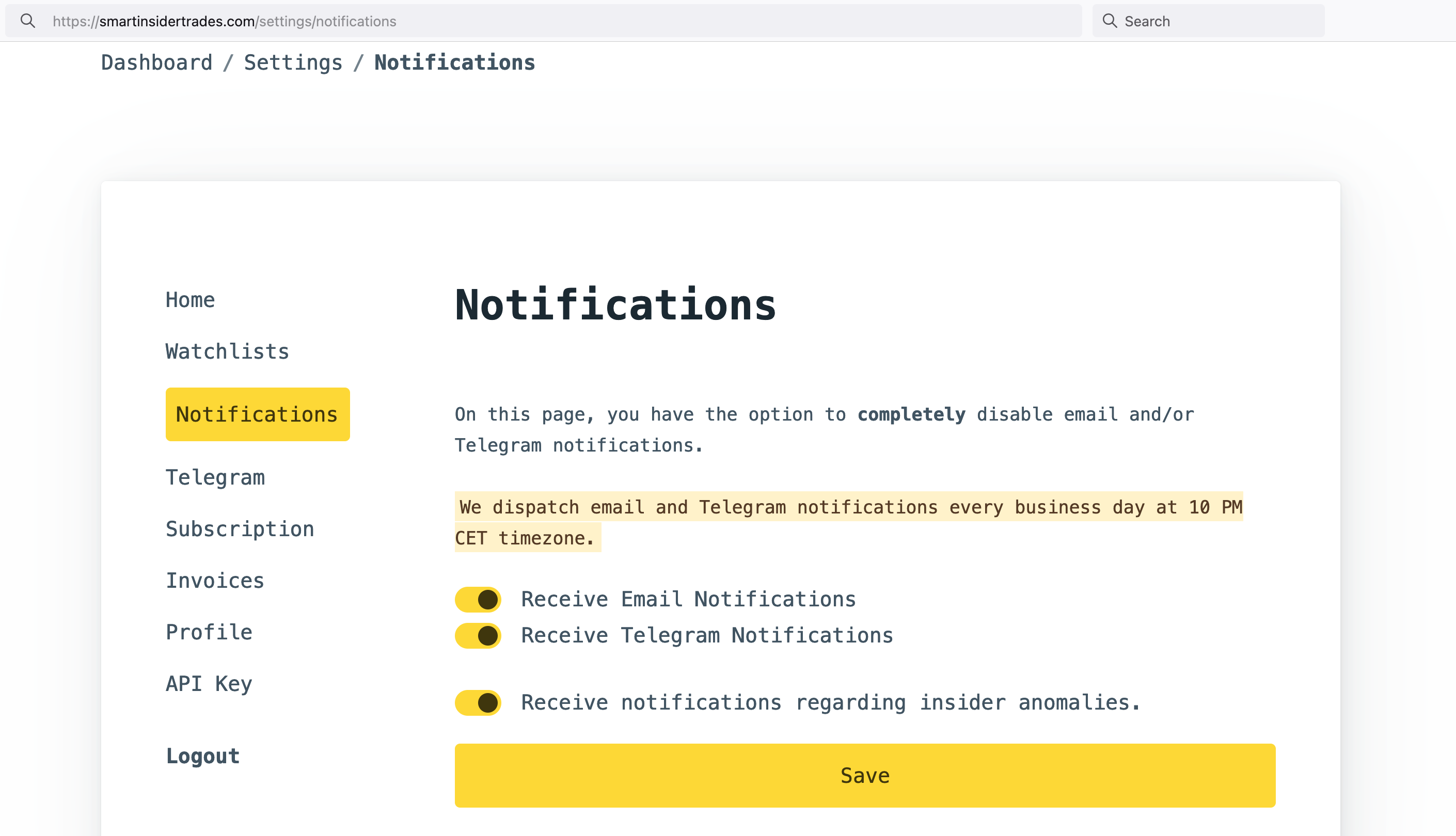Focus the browser Search input field
The width and height of the screenshot is (1456, 836).
tap(1208, 21)
